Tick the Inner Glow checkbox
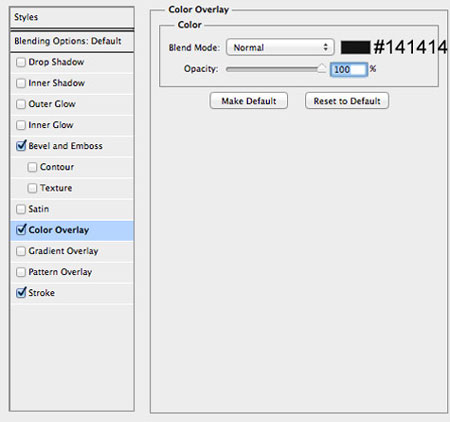This screenshot has height=422, width=450. pos(21,125)
